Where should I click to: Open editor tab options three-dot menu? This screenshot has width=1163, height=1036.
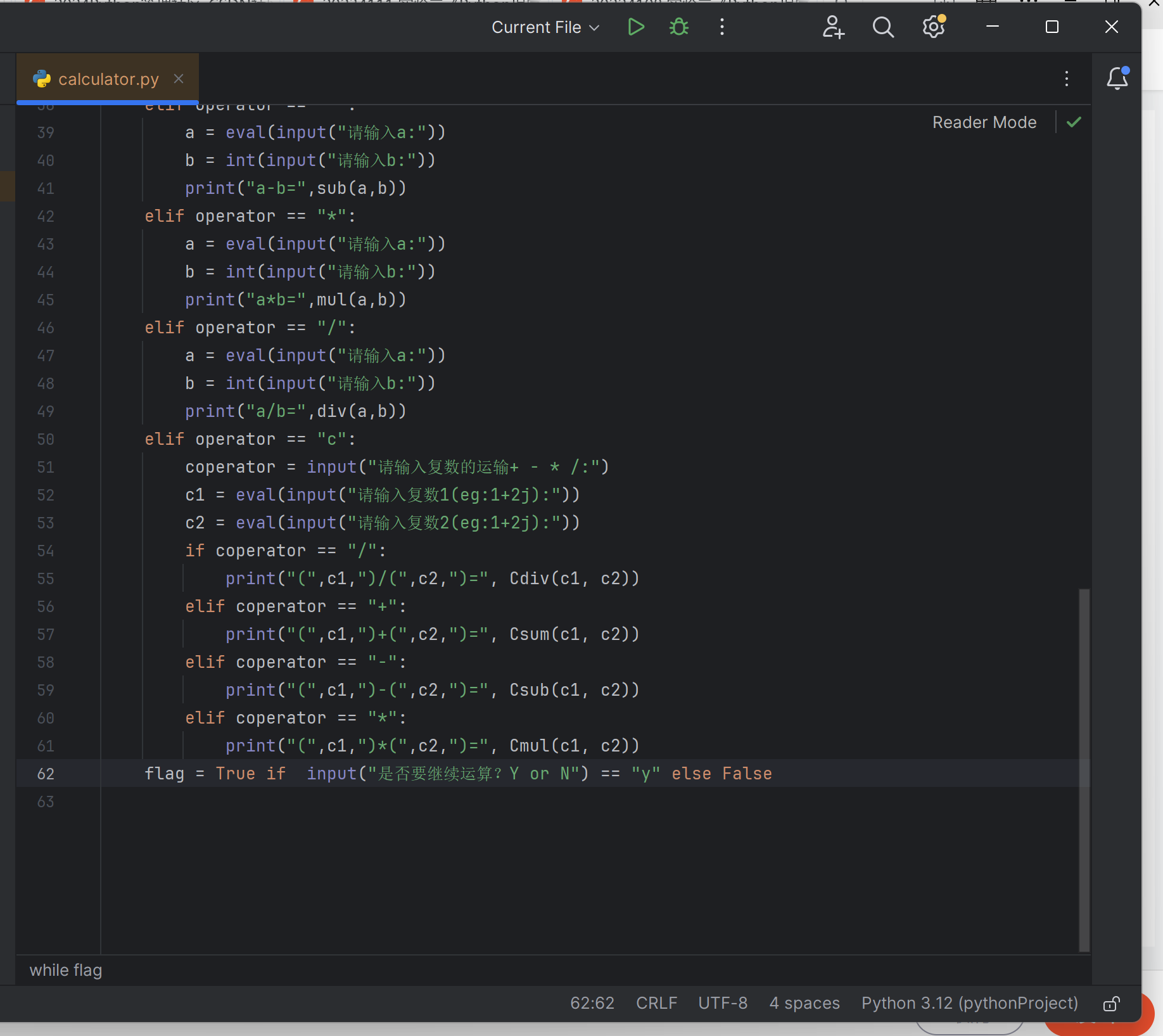pos(1067,79)
